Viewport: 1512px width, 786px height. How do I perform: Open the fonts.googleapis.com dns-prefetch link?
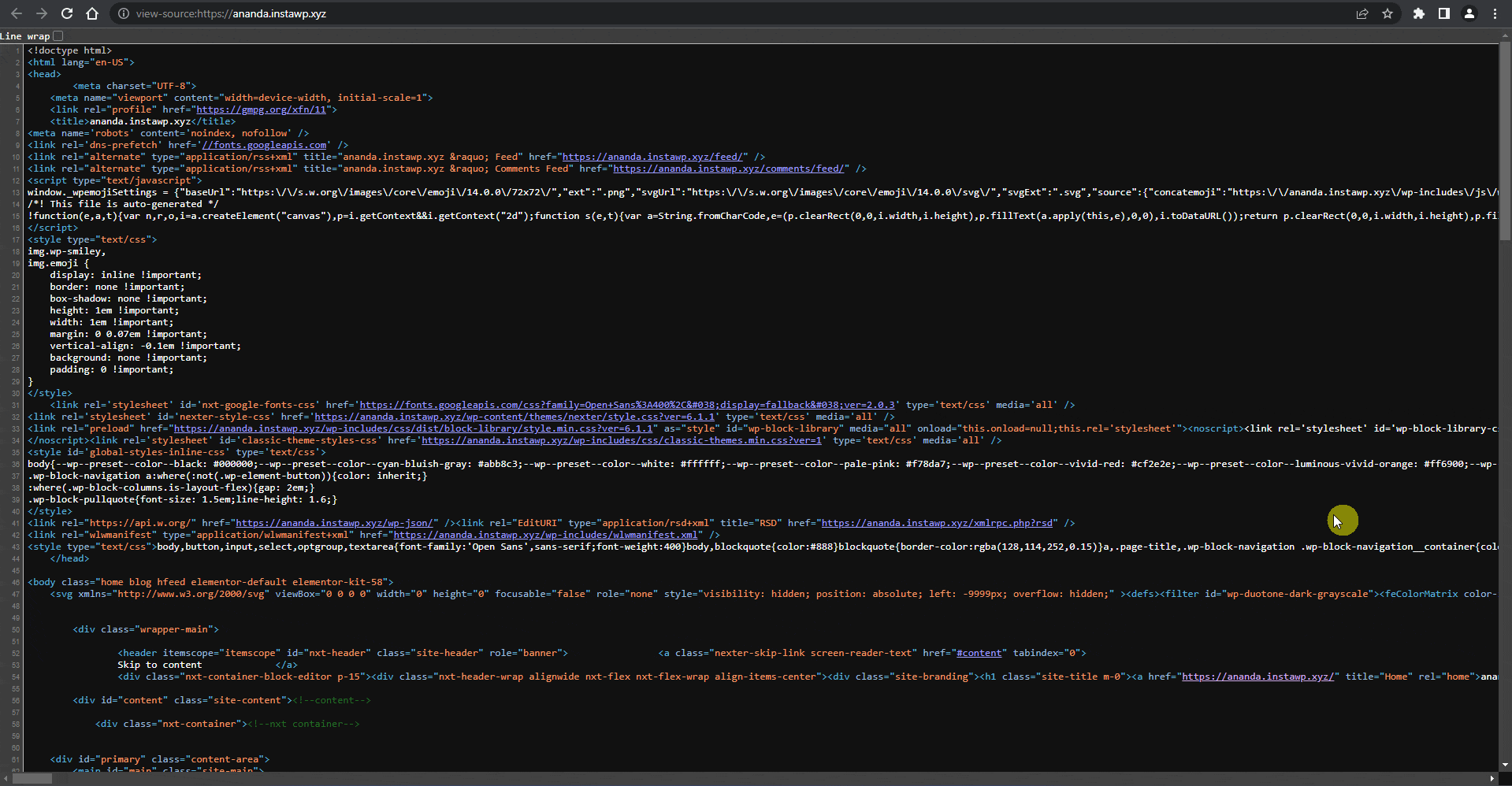pos(264,145)
